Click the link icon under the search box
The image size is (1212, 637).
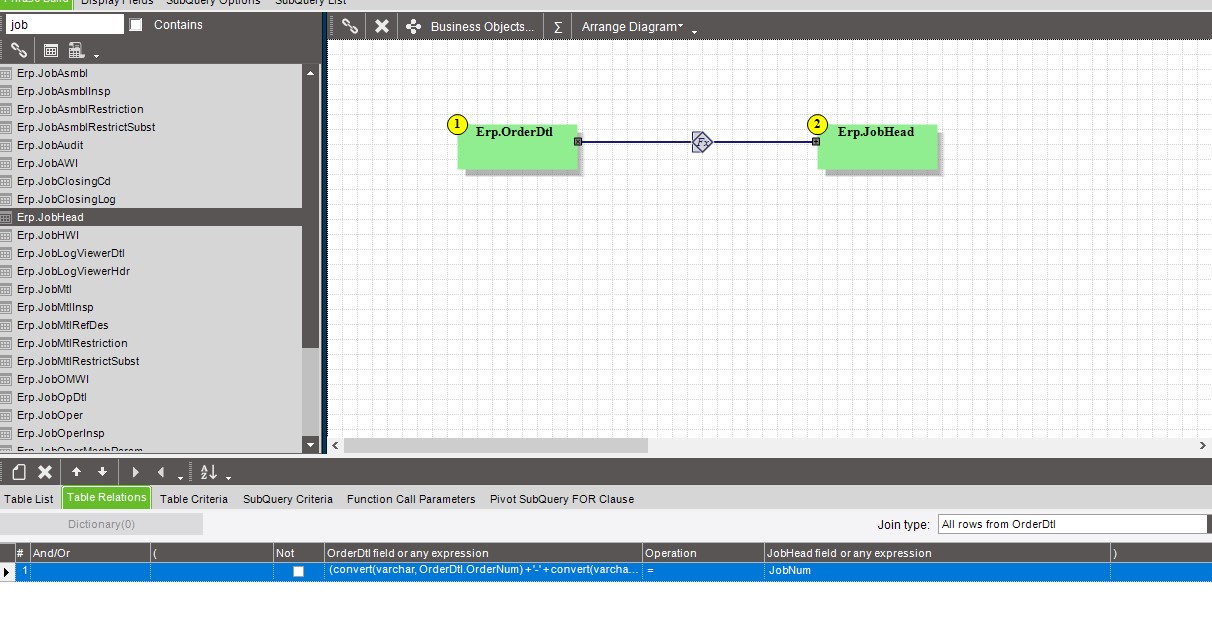pos(19,50)
